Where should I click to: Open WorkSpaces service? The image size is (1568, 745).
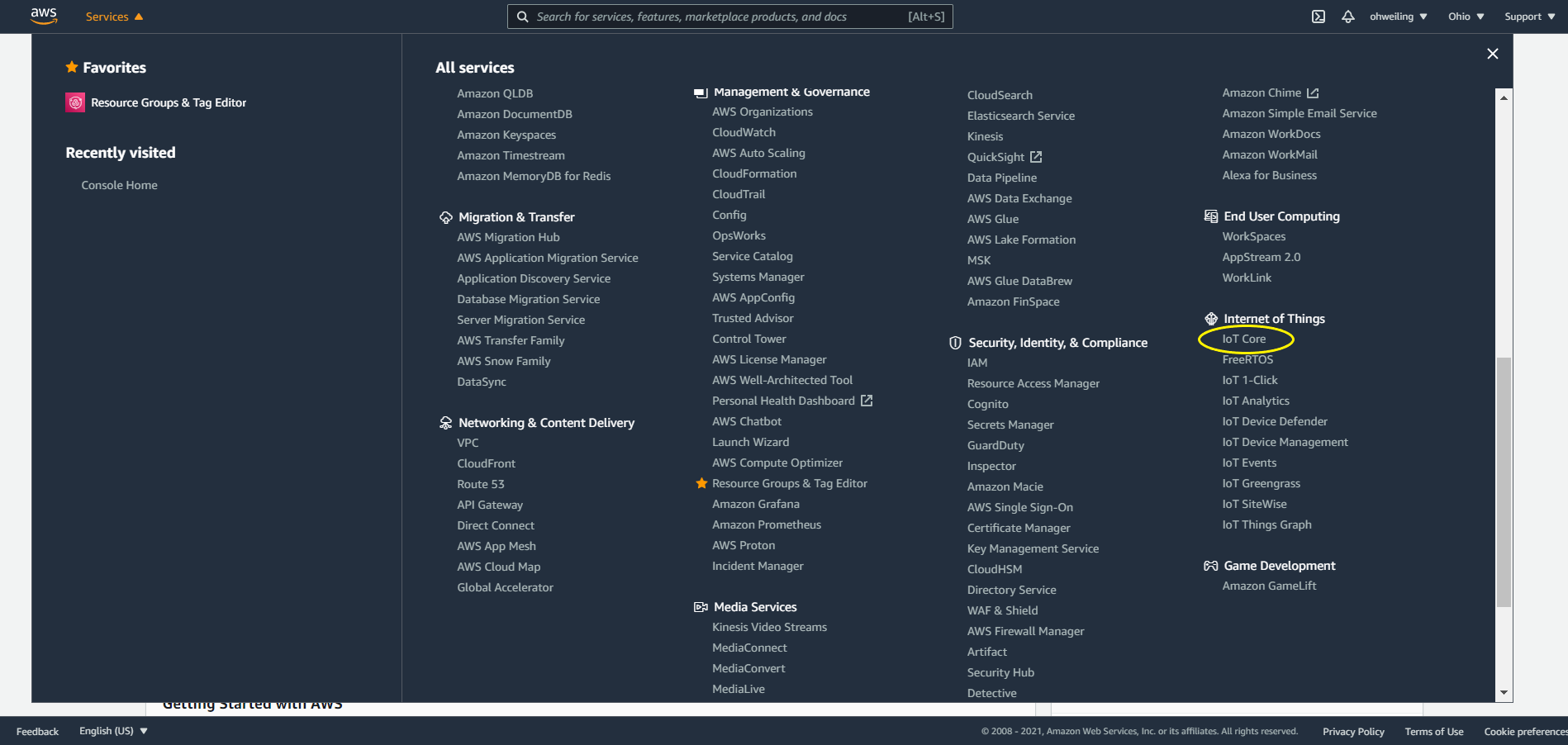1254,236
